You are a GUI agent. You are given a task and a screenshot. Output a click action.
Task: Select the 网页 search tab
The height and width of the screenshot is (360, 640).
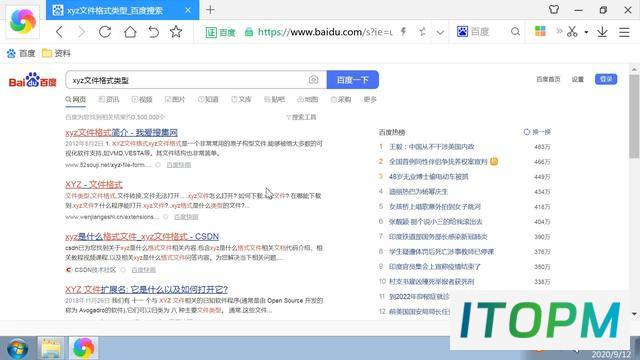(x=76, y=99)
